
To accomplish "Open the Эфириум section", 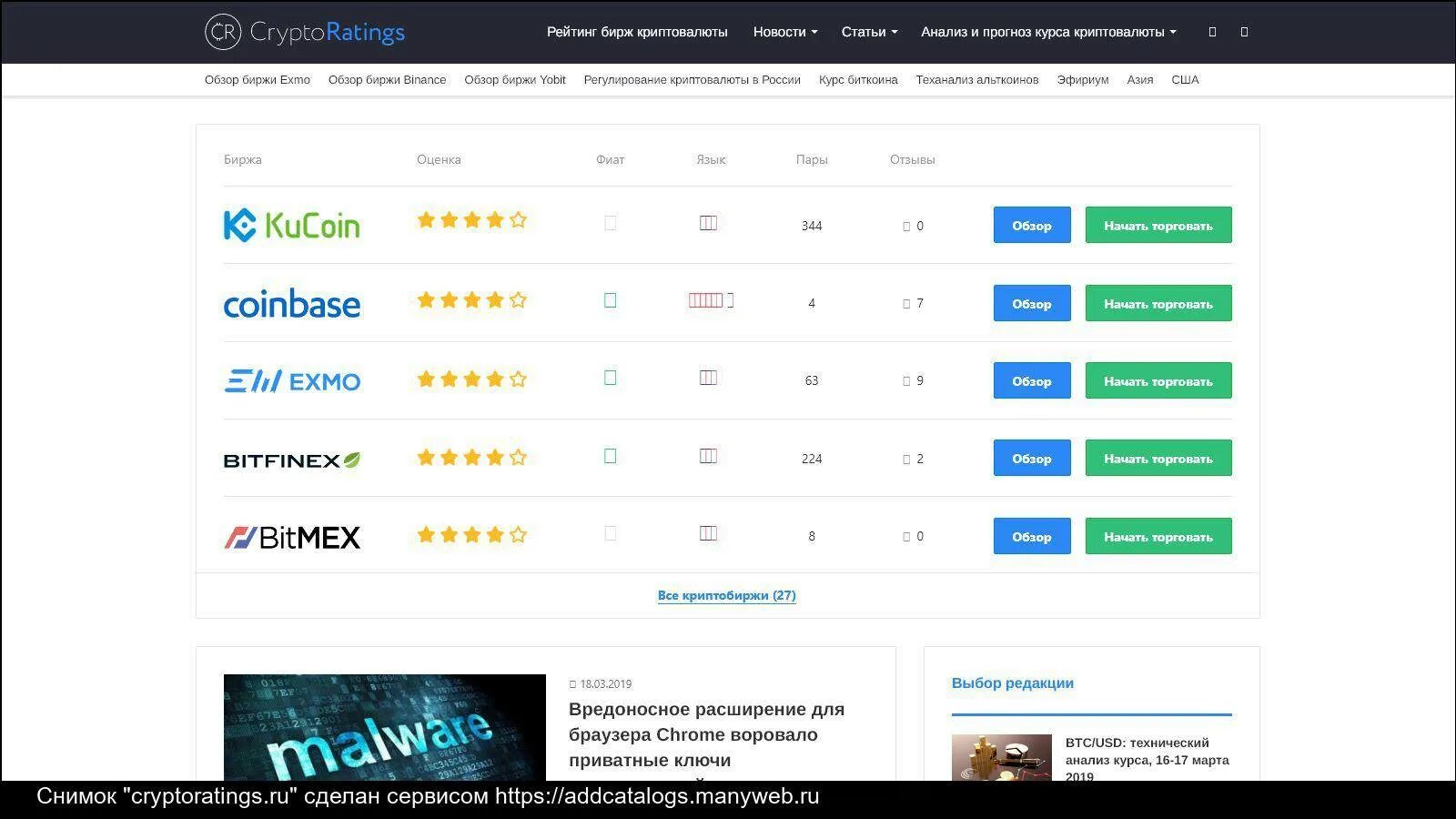I will pyautogui.click(x=1083, y=80).
